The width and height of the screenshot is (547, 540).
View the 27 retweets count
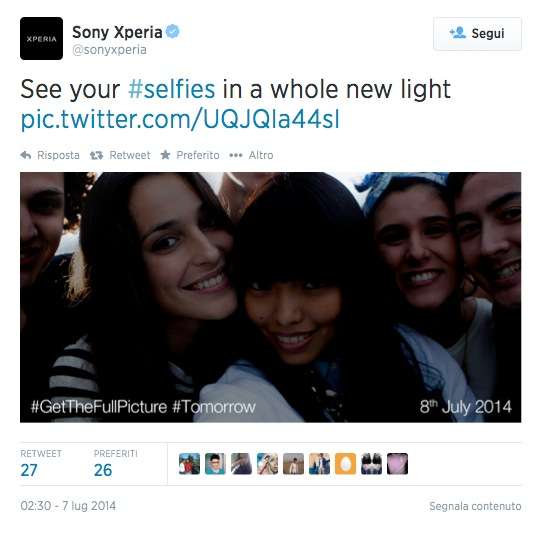[29, 470]
